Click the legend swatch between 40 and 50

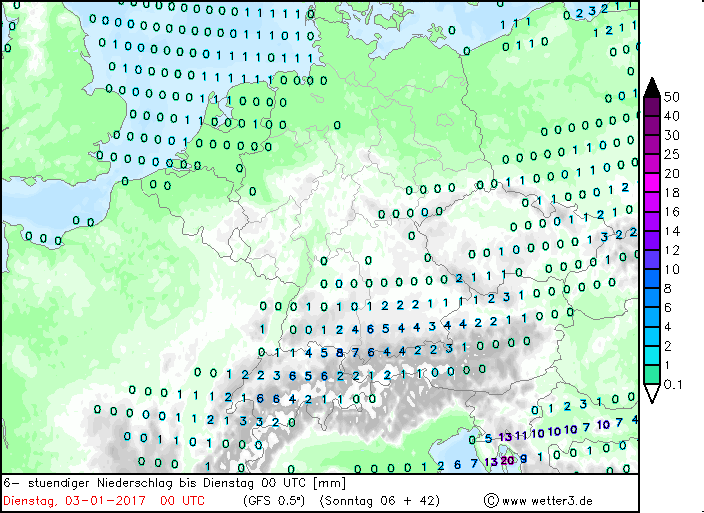652,106
